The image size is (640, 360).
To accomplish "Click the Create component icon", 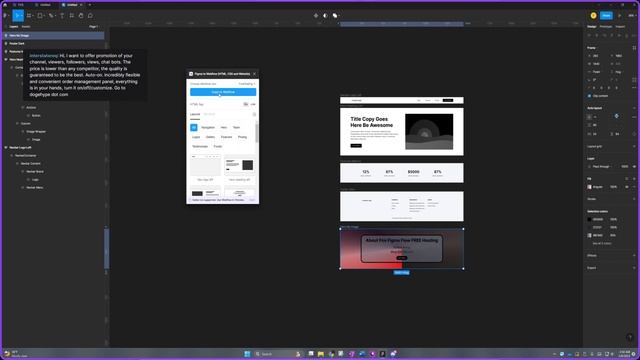I will point(316,16).
